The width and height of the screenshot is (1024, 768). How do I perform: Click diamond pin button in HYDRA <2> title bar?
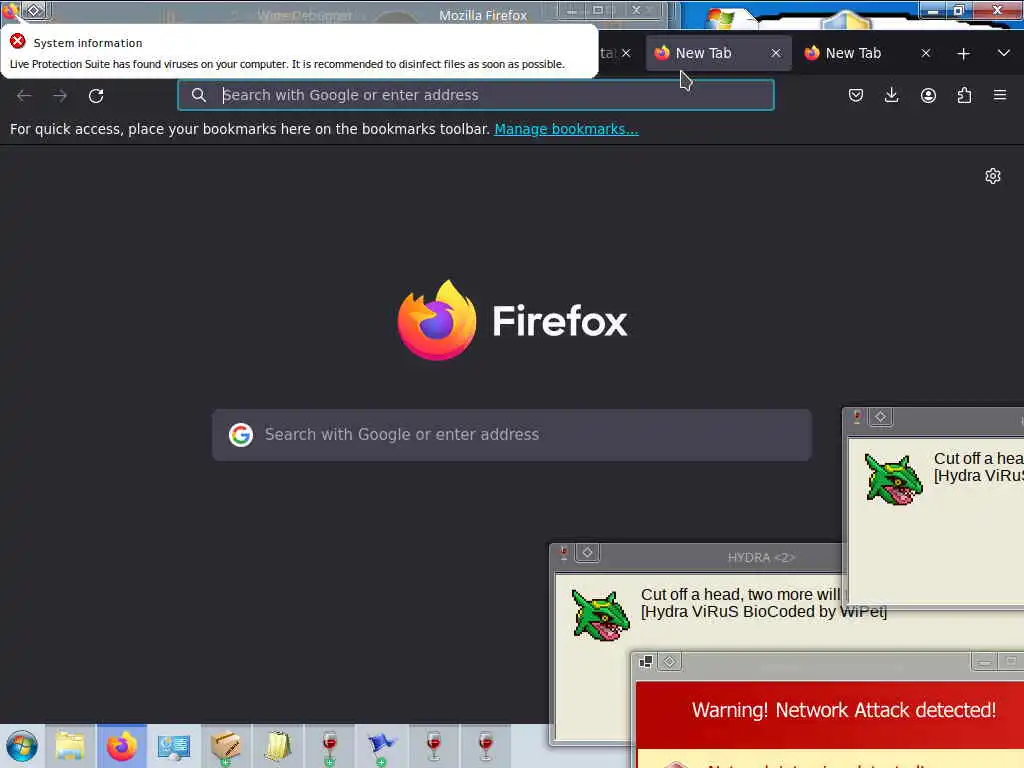(x=587, y=553)
